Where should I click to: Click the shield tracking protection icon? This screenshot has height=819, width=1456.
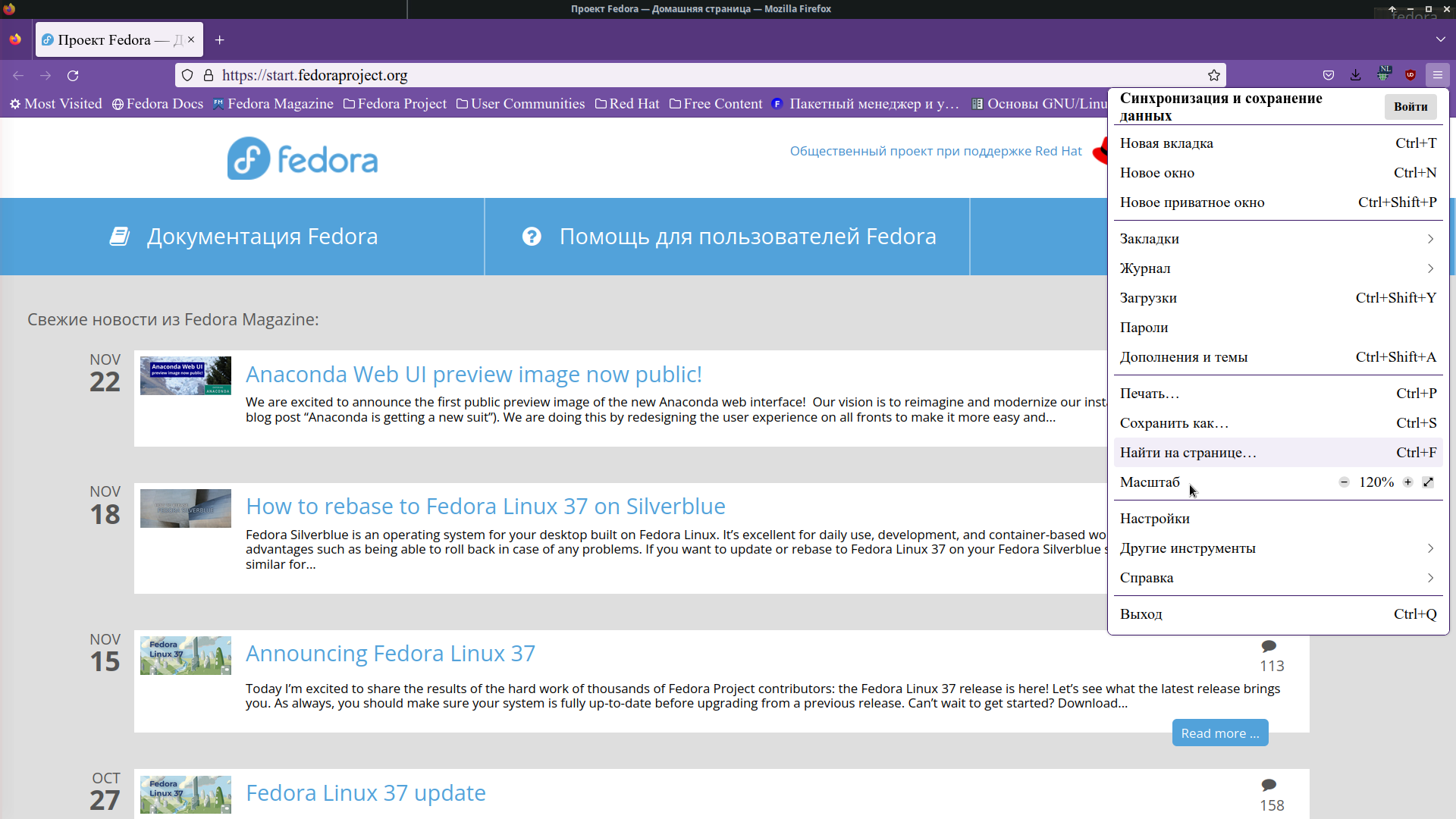point(187,75)
